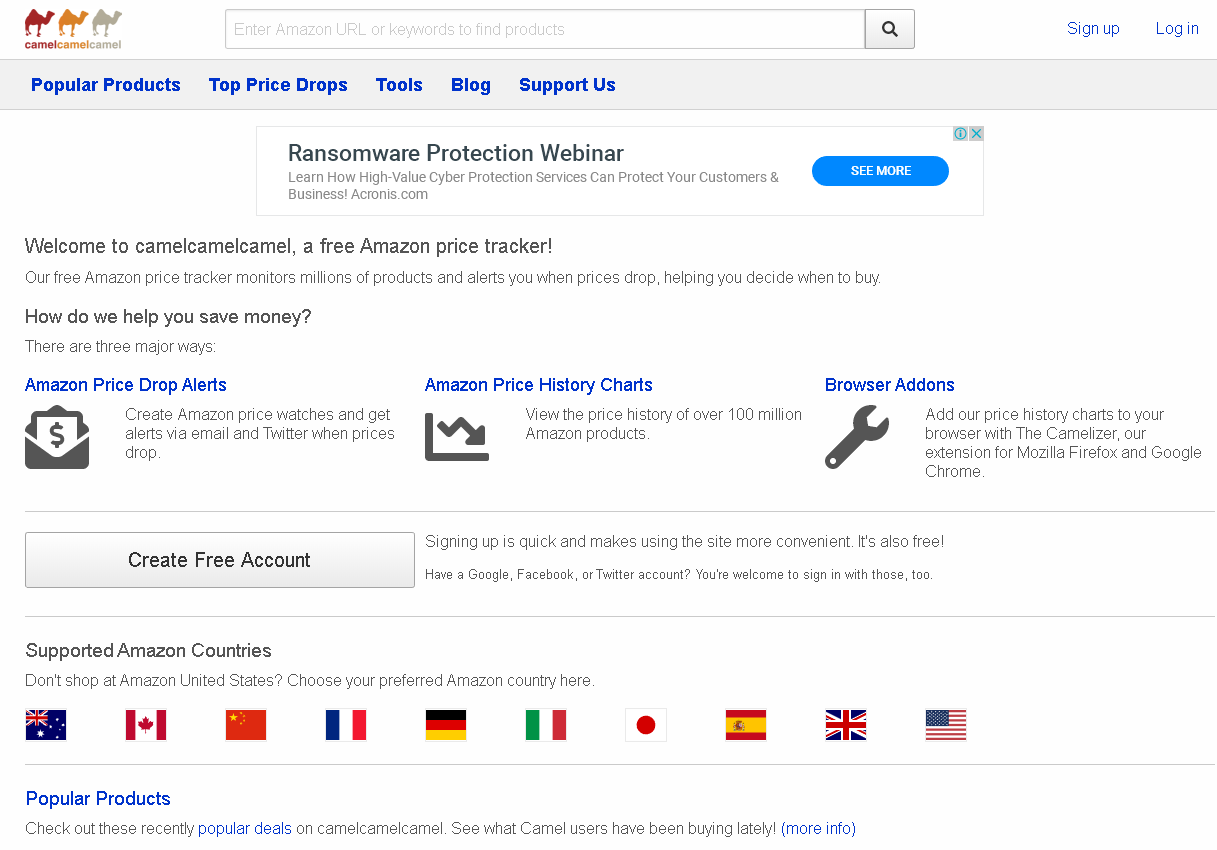
Task: Click the Spain flag icon
Action: coord(746,725)
